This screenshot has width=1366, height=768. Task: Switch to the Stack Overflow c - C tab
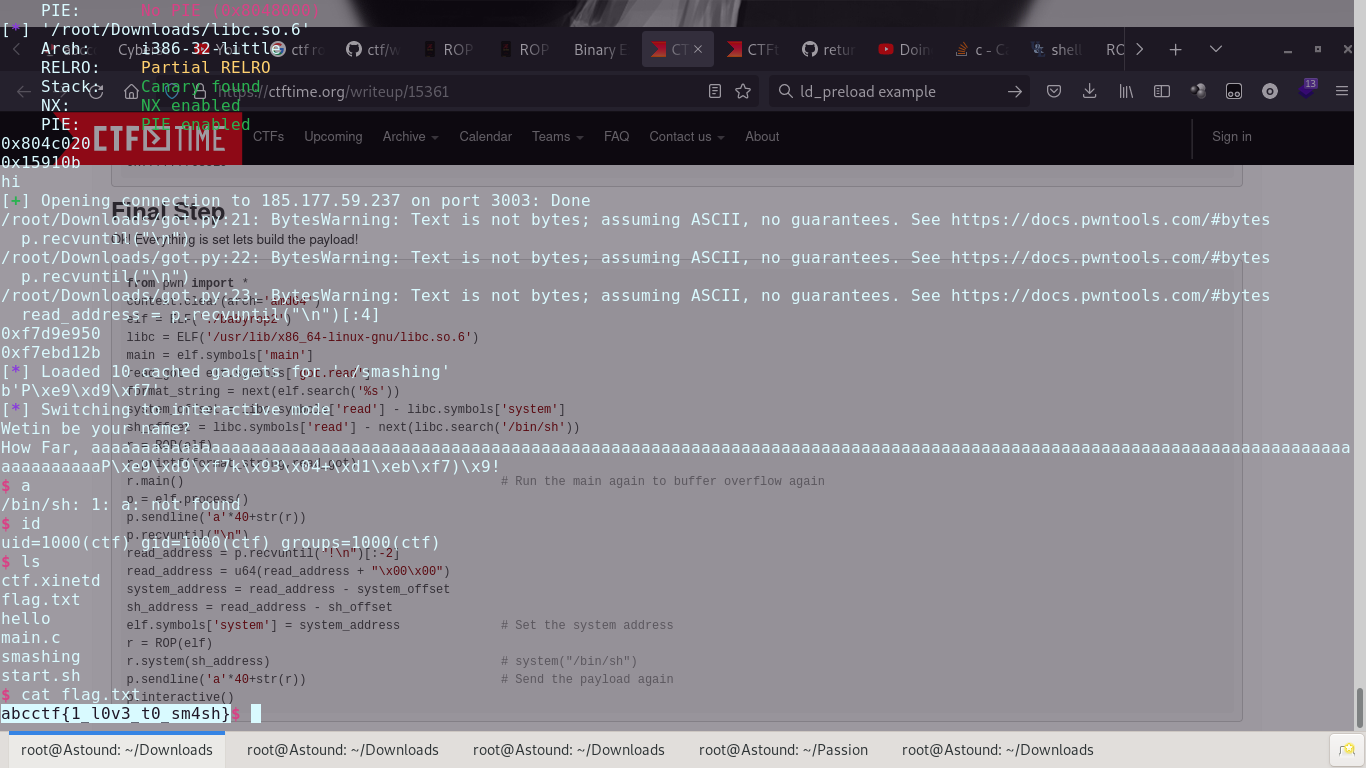(980, 49)
